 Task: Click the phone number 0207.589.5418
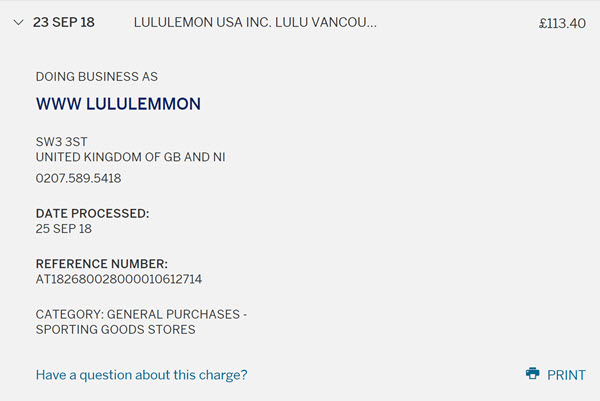[78, 178]
